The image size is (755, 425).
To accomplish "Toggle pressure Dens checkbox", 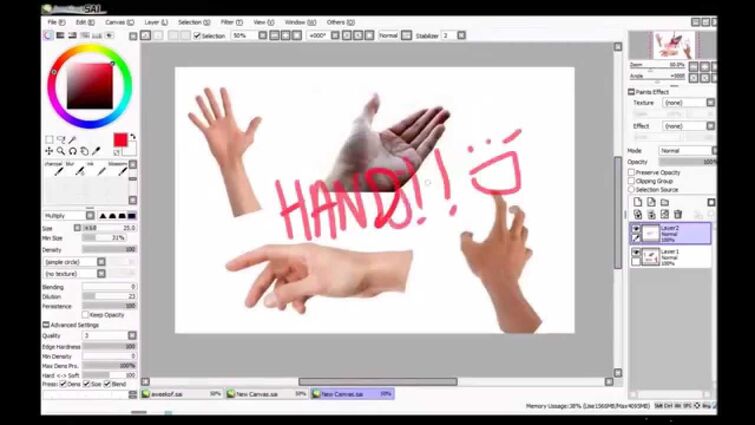I will click(63, 384).
